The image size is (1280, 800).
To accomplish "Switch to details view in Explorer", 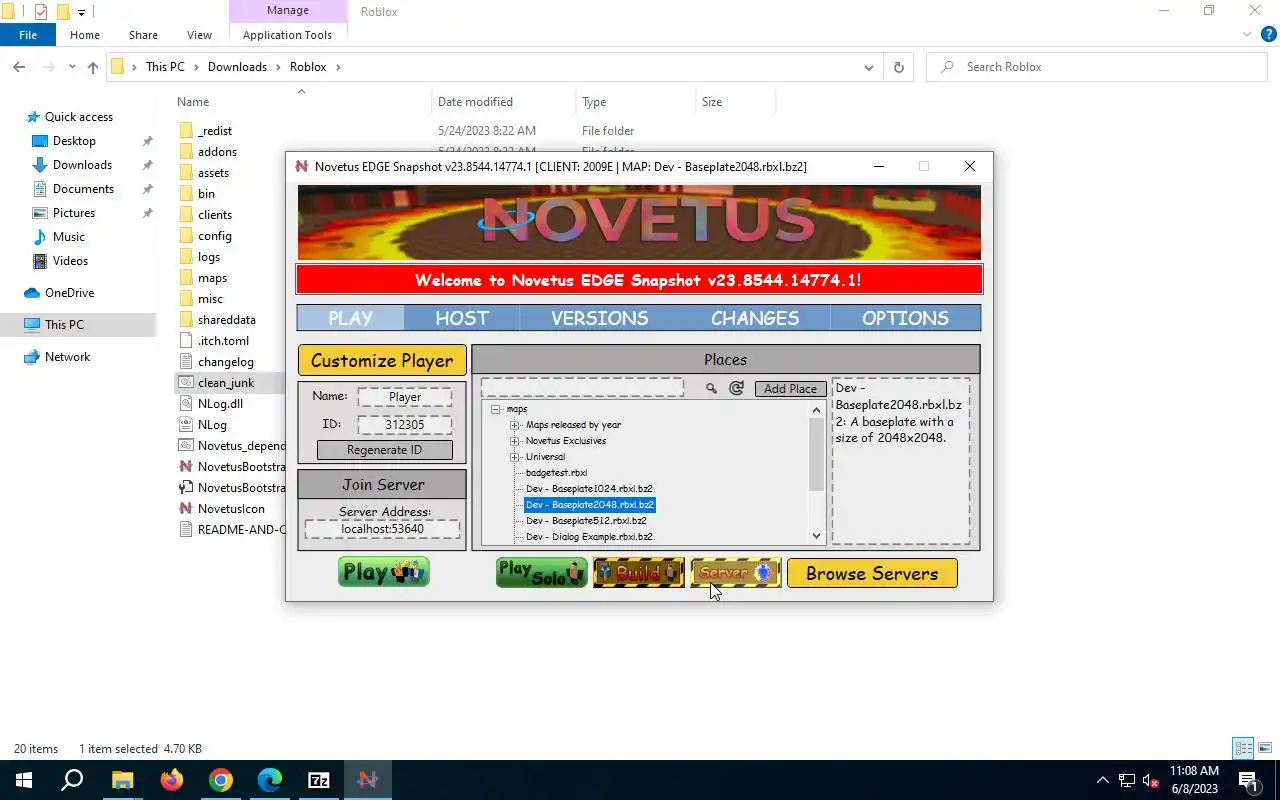I will coord(1243,748).
